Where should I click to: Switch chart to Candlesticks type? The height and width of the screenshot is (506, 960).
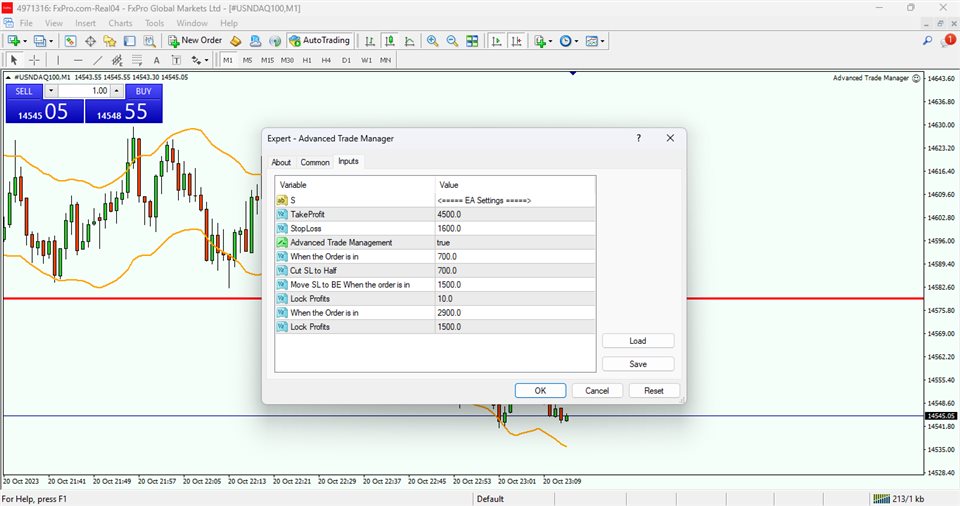[x=389, y=41]
